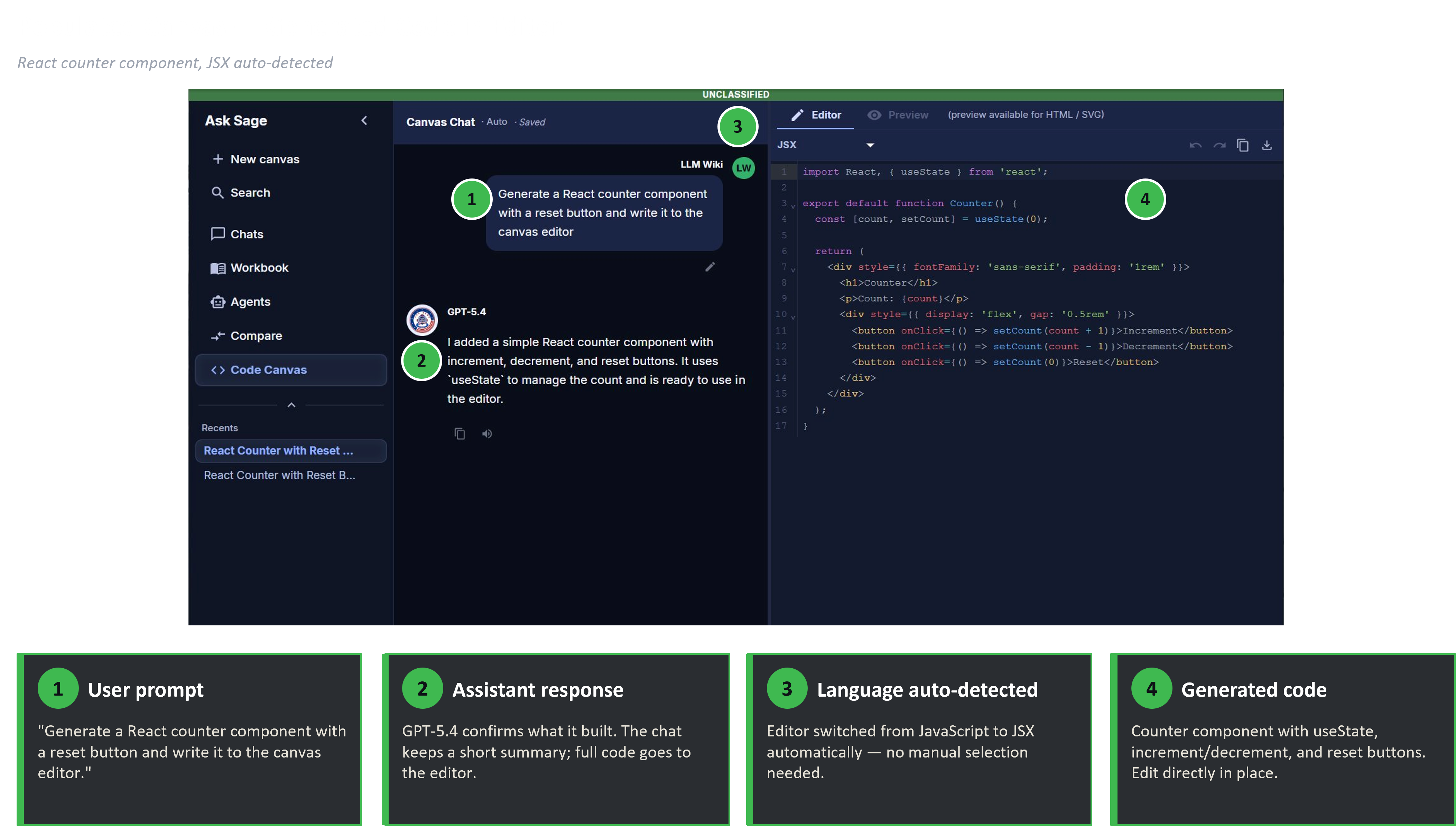Undo the last editor change
This screenshot has width=1456, height=826.
[x=1195, y=145]
